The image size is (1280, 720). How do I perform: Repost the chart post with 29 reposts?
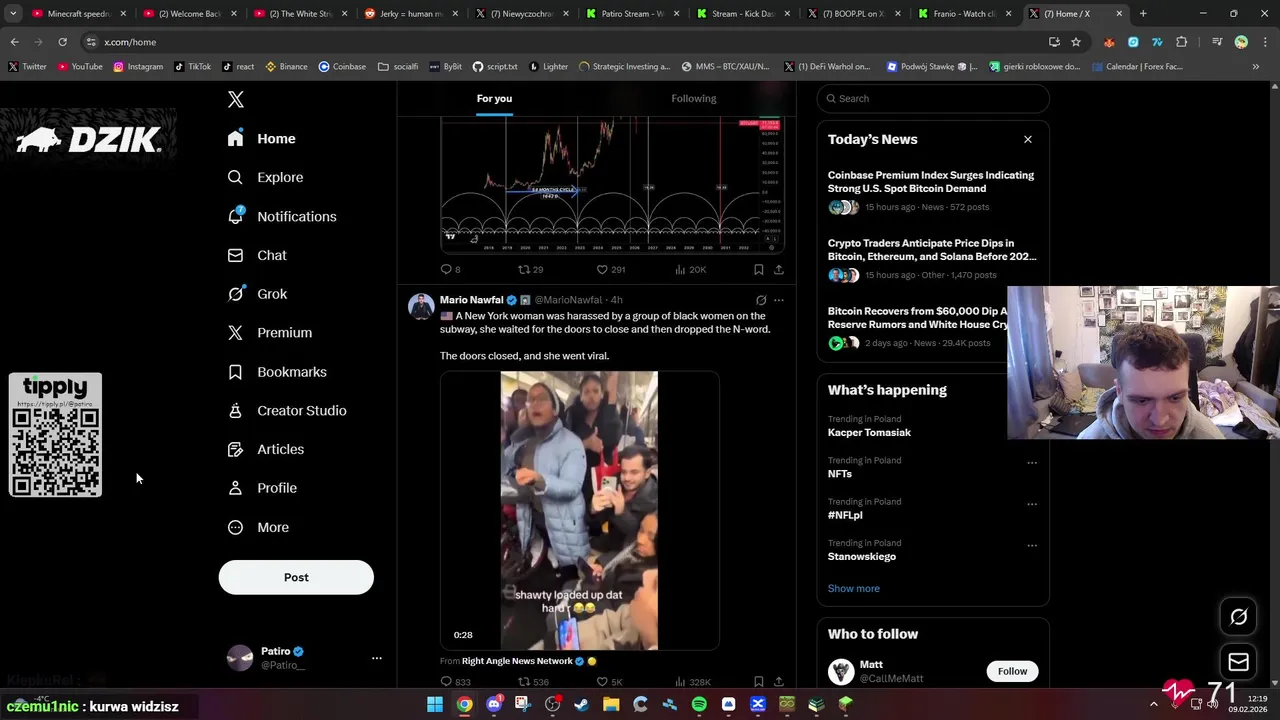click(x=530, y=269)
